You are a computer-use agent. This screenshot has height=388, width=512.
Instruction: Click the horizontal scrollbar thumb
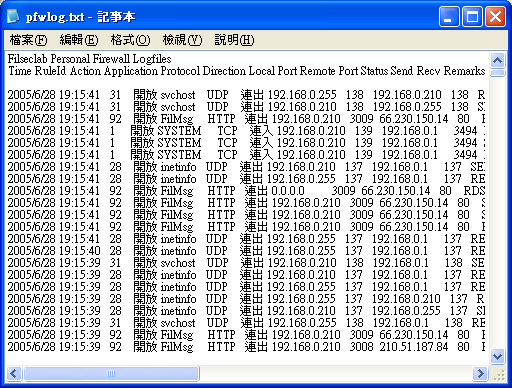(x=111, y=373)
